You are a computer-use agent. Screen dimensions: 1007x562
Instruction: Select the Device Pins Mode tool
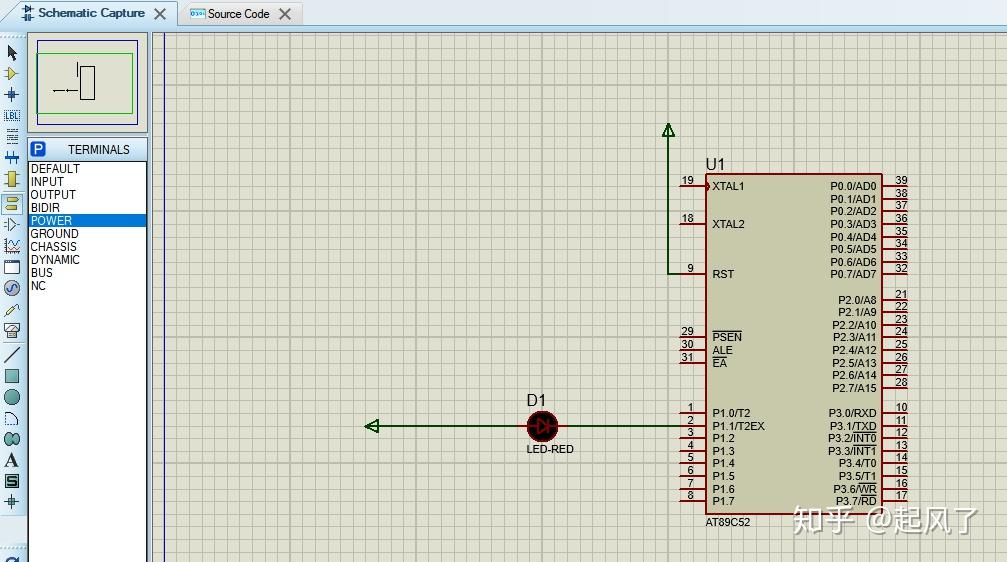(12, 225)
